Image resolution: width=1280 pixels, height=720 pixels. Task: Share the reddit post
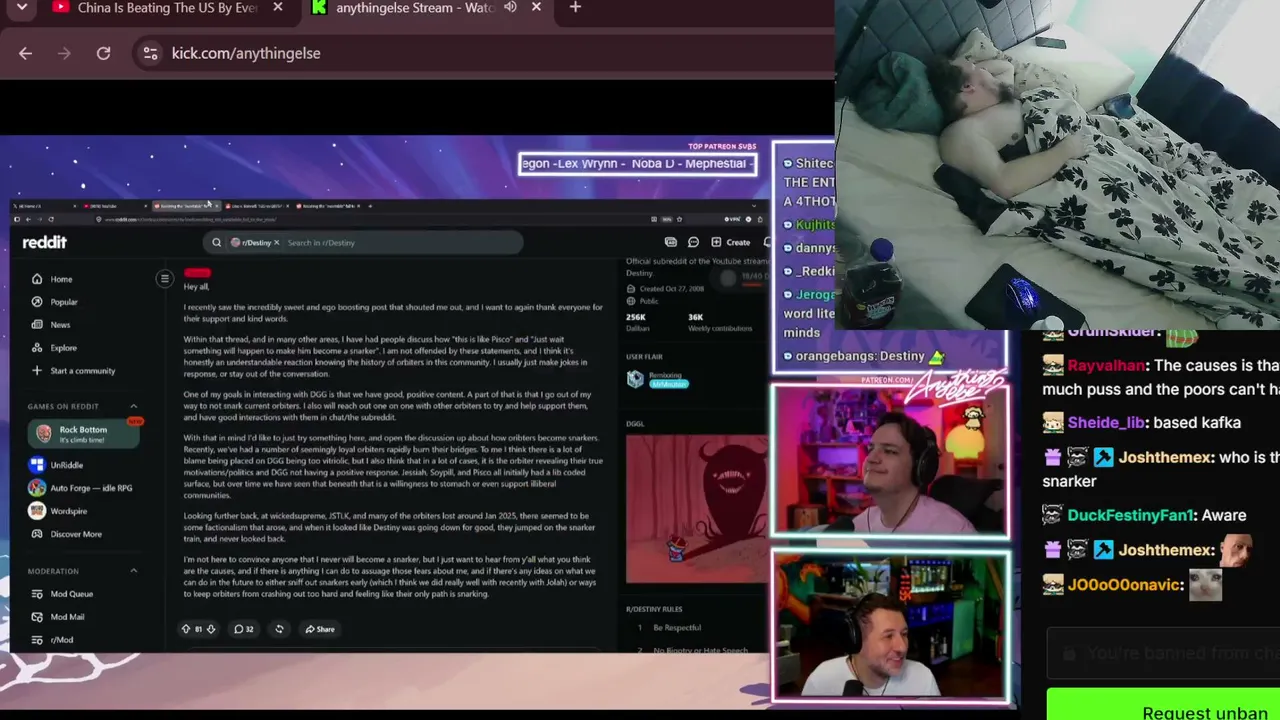[x=320, y=629]
